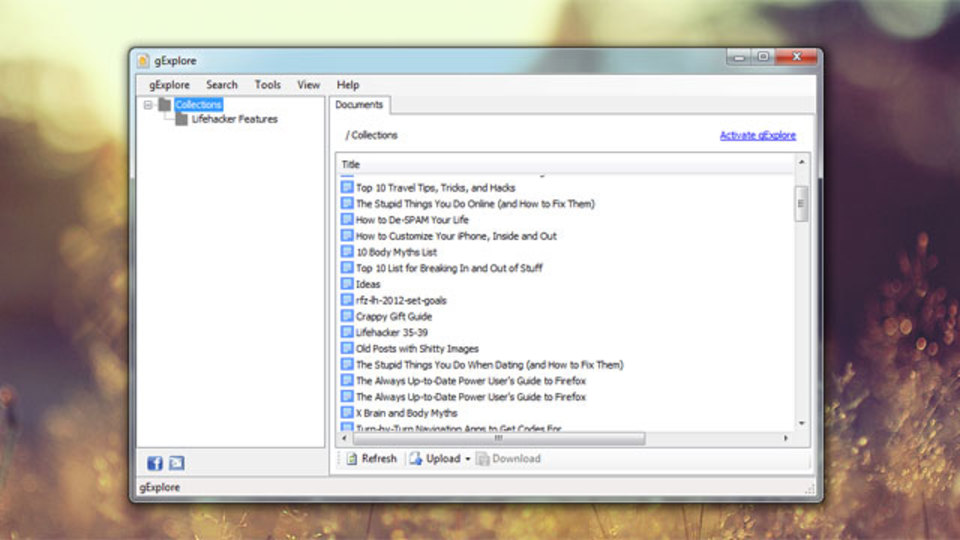Open the Tools menu
Viewport: 960px width, 540px height.
click(268, 84)
